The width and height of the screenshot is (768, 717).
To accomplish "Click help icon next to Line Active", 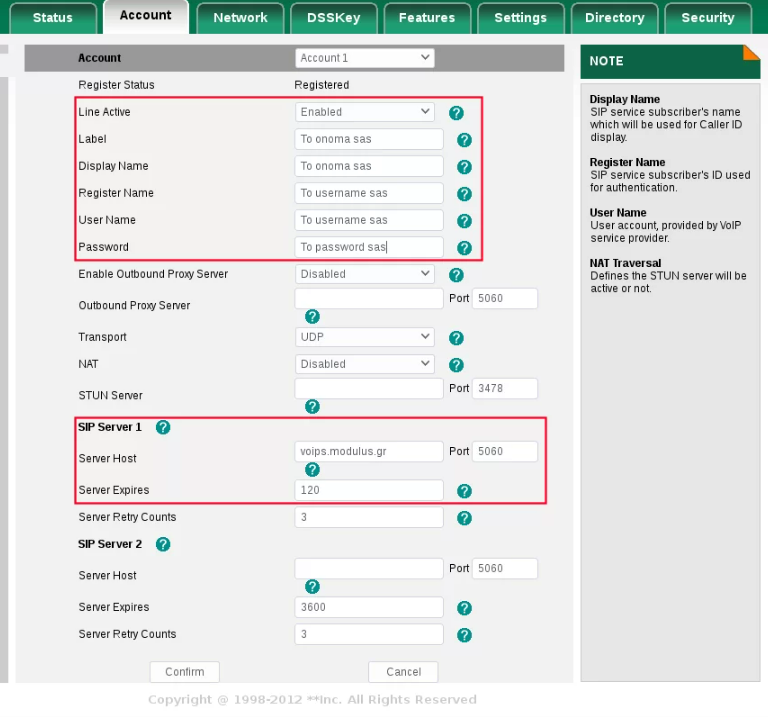I will click(x=456, y=113).
